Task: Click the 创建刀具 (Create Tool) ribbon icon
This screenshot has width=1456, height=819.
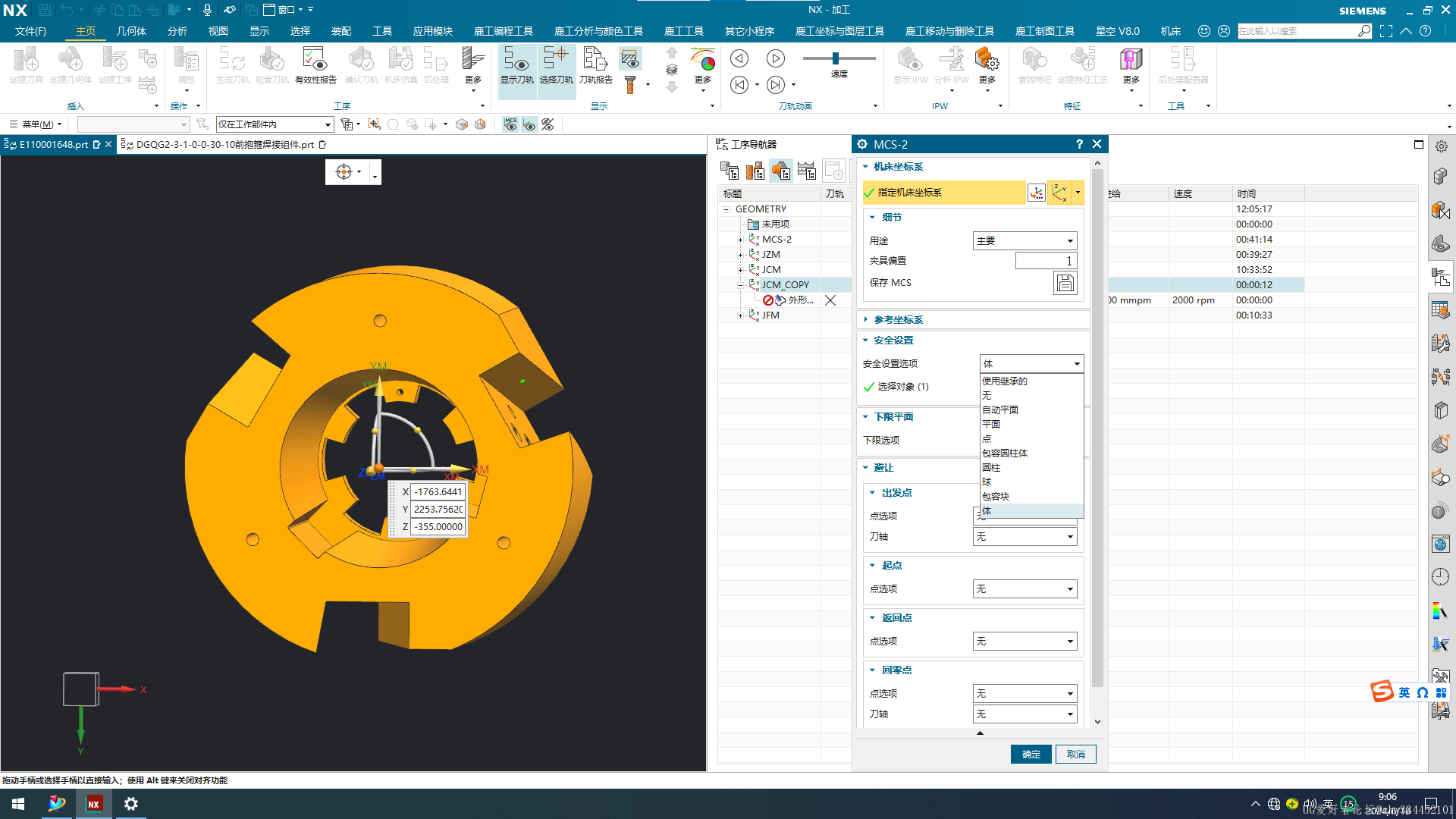Action: [x=26, y=65]
